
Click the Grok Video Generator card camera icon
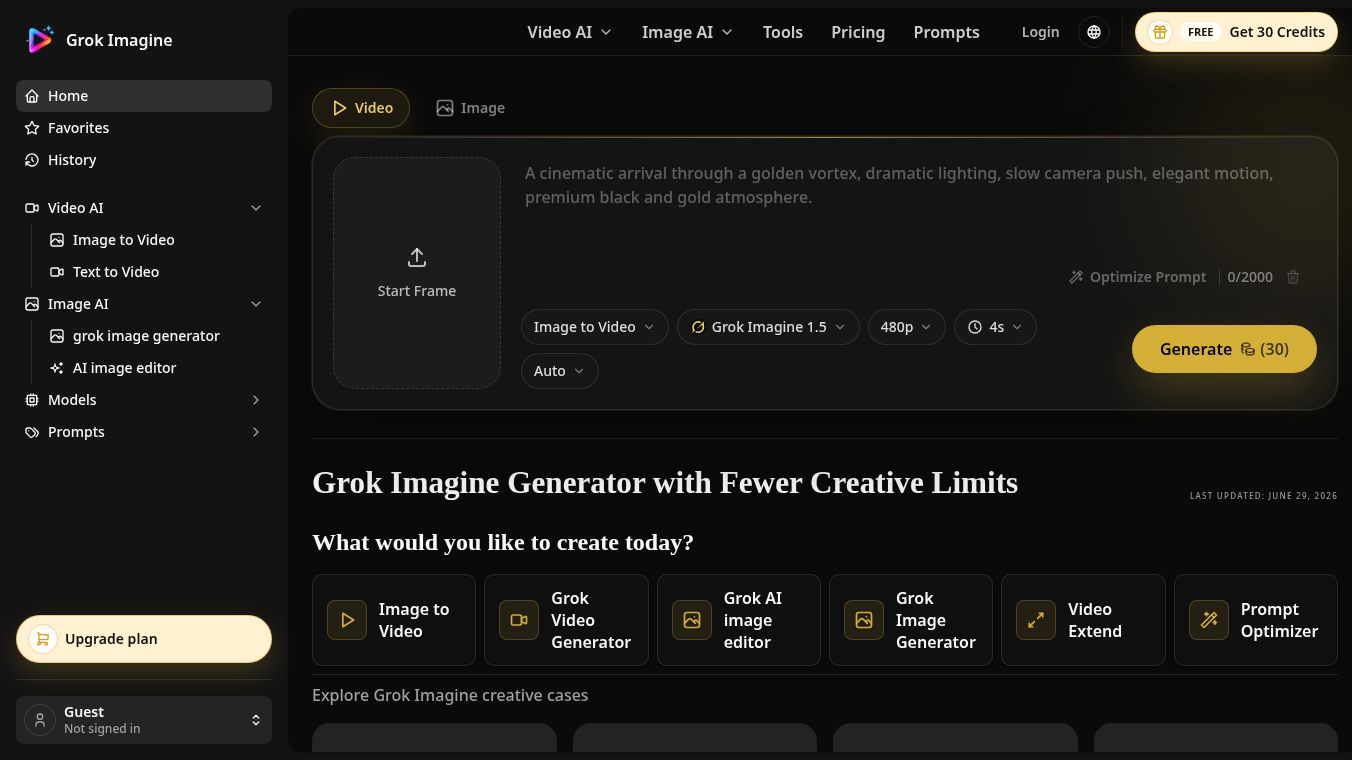point(519,620)
